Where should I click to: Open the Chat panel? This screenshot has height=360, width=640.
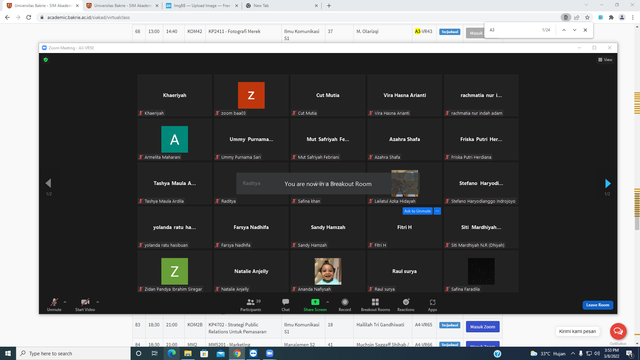point(285,304)
